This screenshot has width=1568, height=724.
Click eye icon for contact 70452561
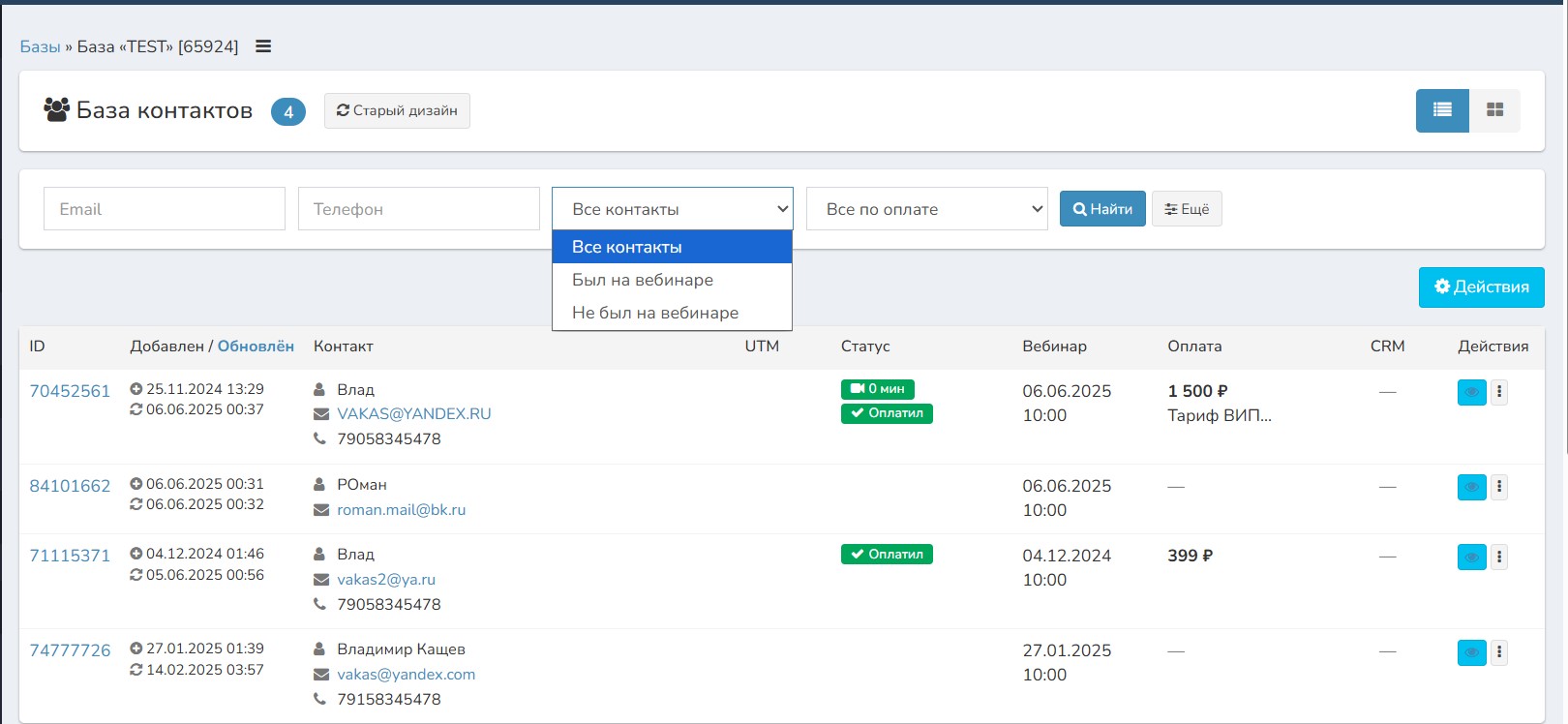(1471, 392)
